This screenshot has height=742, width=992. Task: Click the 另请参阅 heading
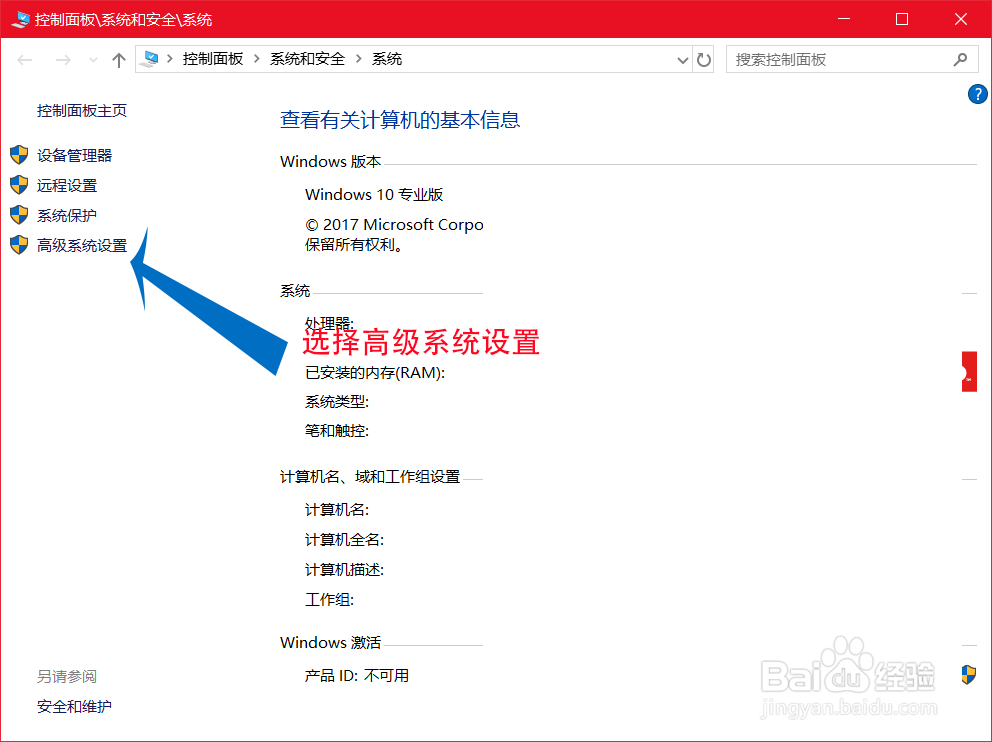pos(66,677)
